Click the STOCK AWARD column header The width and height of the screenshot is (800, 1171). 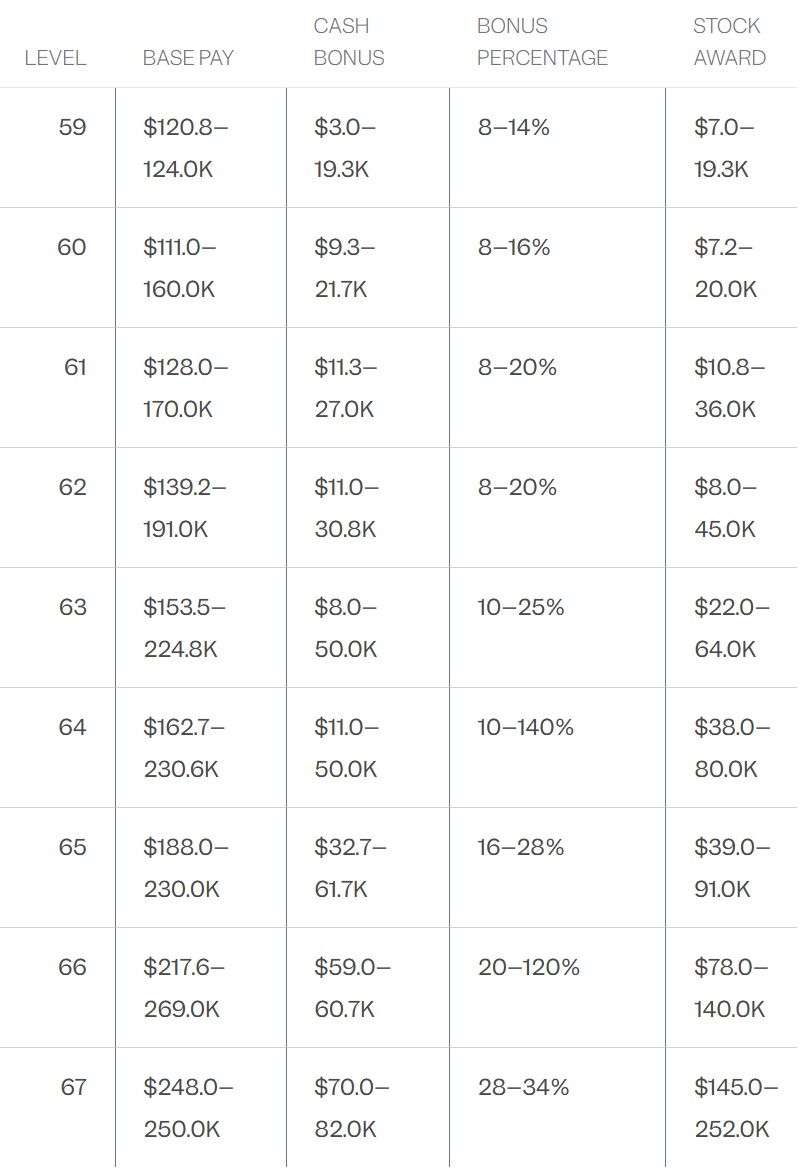[729, 42]
